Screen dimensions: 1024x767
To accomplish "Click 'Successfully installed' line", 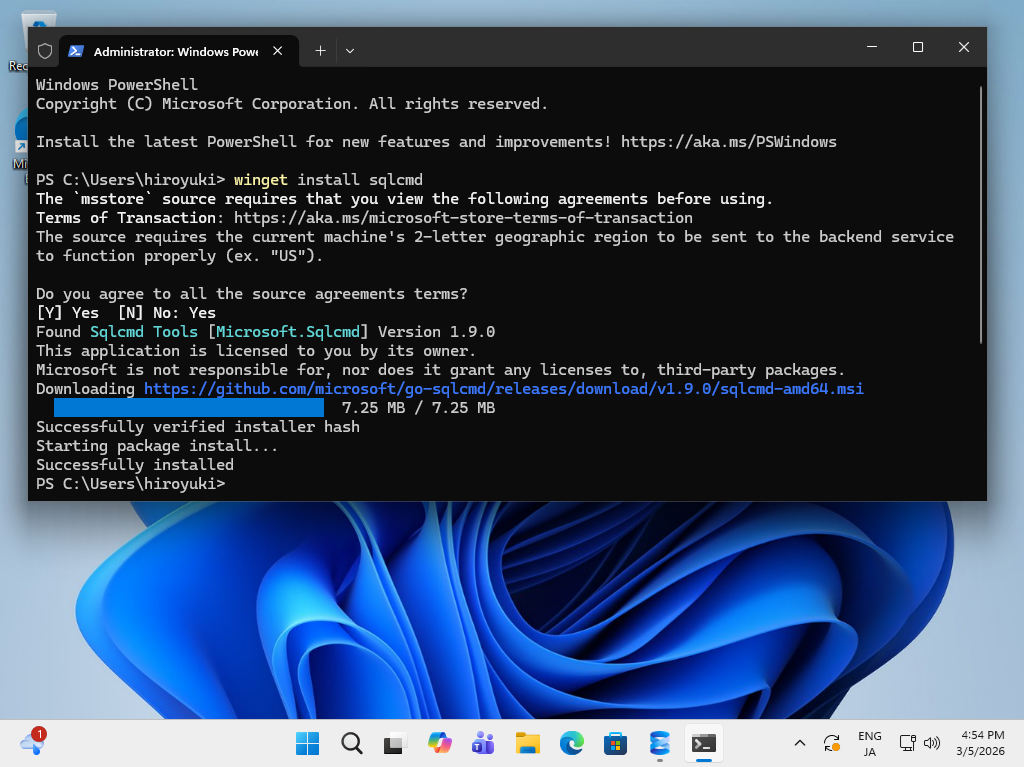I will [x=135, y=465].
